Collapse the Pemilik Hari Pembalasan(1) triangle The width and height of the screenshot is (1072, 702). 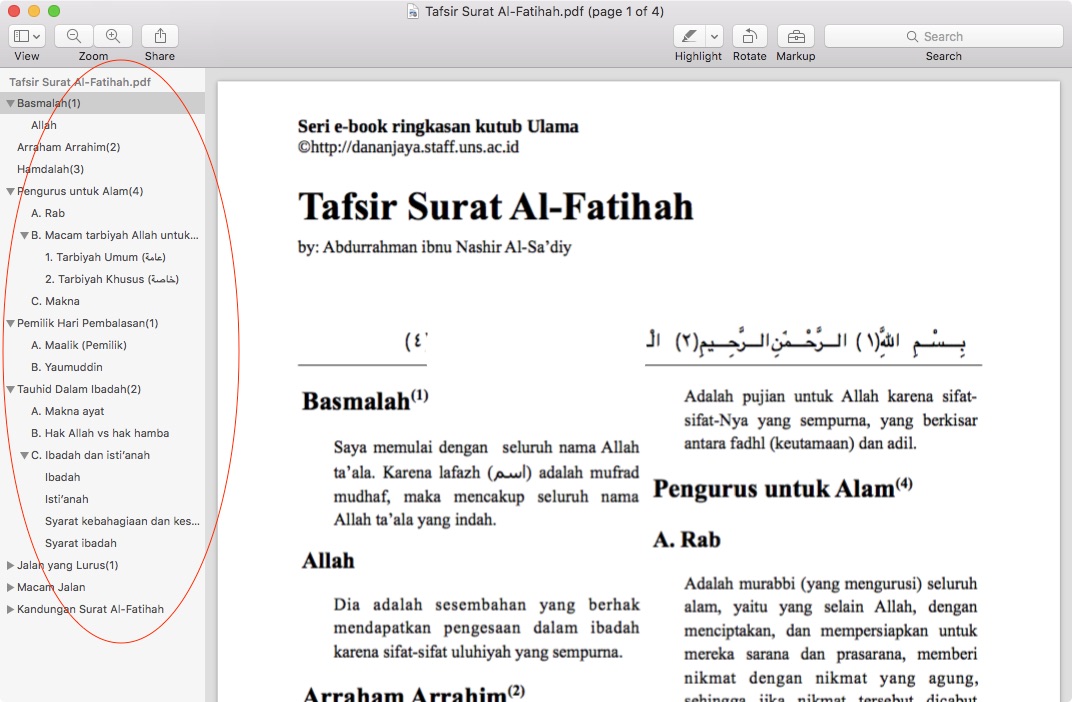click(10, 323)
